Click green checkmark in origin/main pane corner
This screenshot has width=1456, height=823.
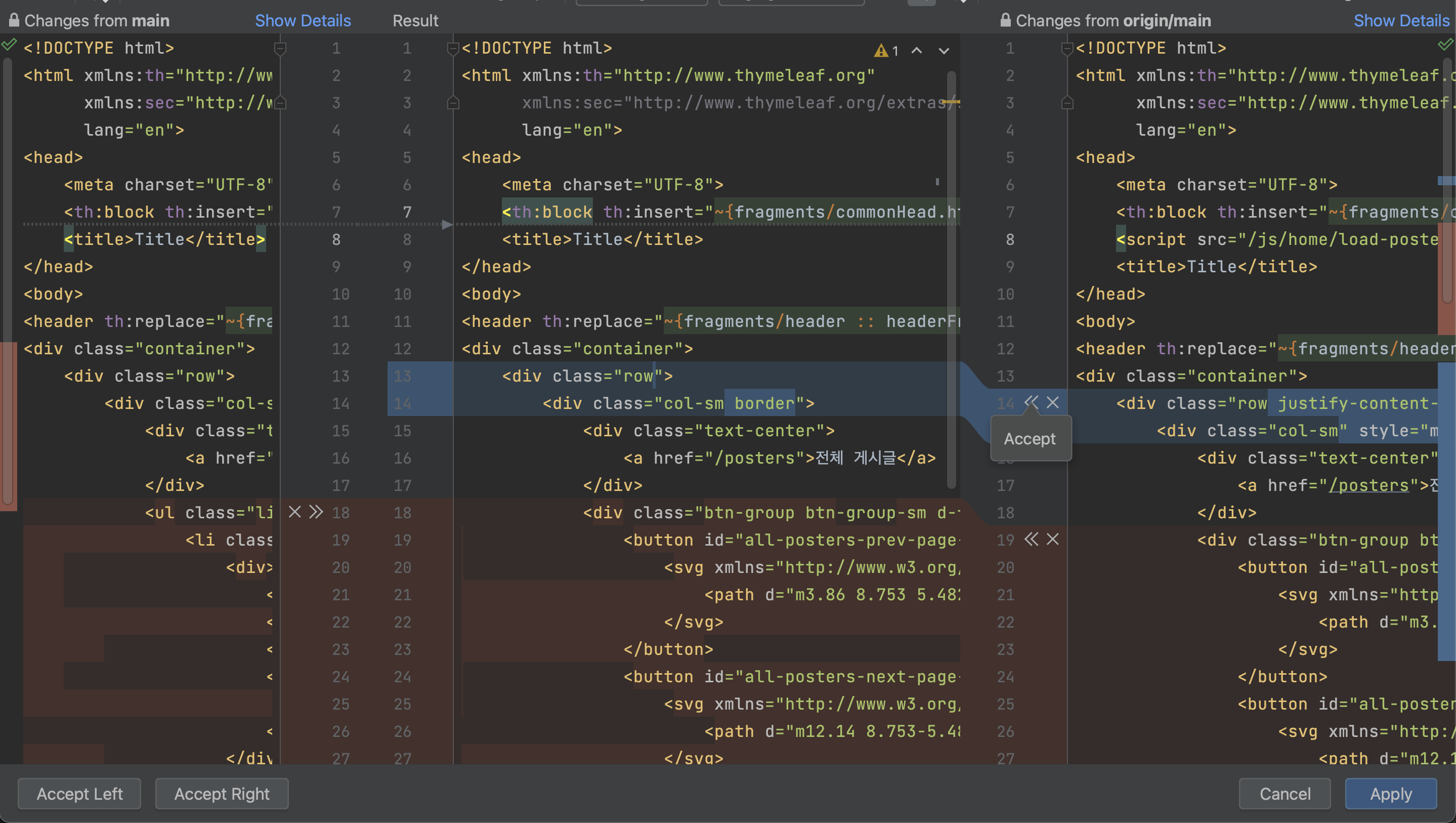(x=1445, y=44)
